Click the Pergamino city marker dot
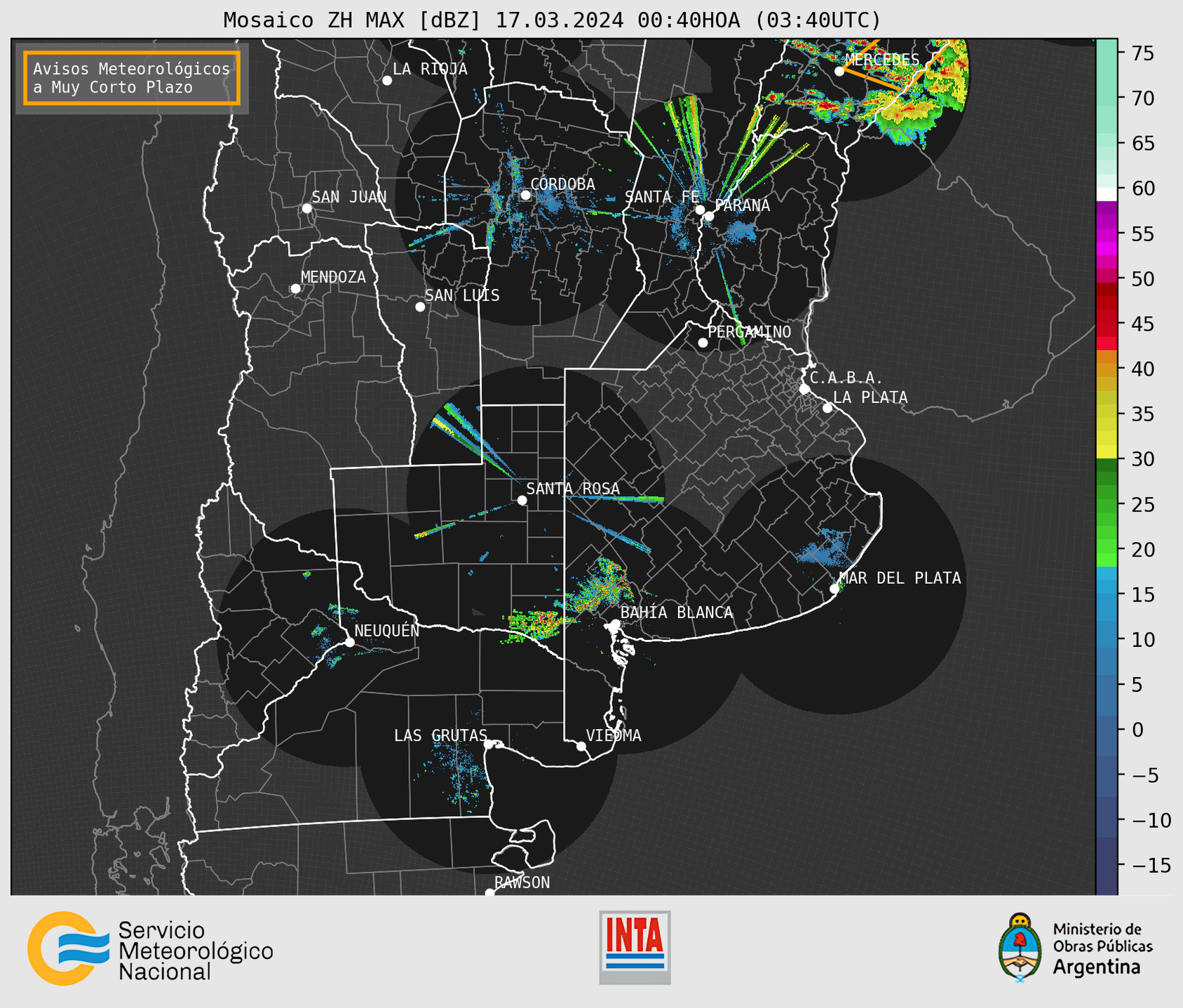The image size is (1183, 1008). tap(703, 343)
